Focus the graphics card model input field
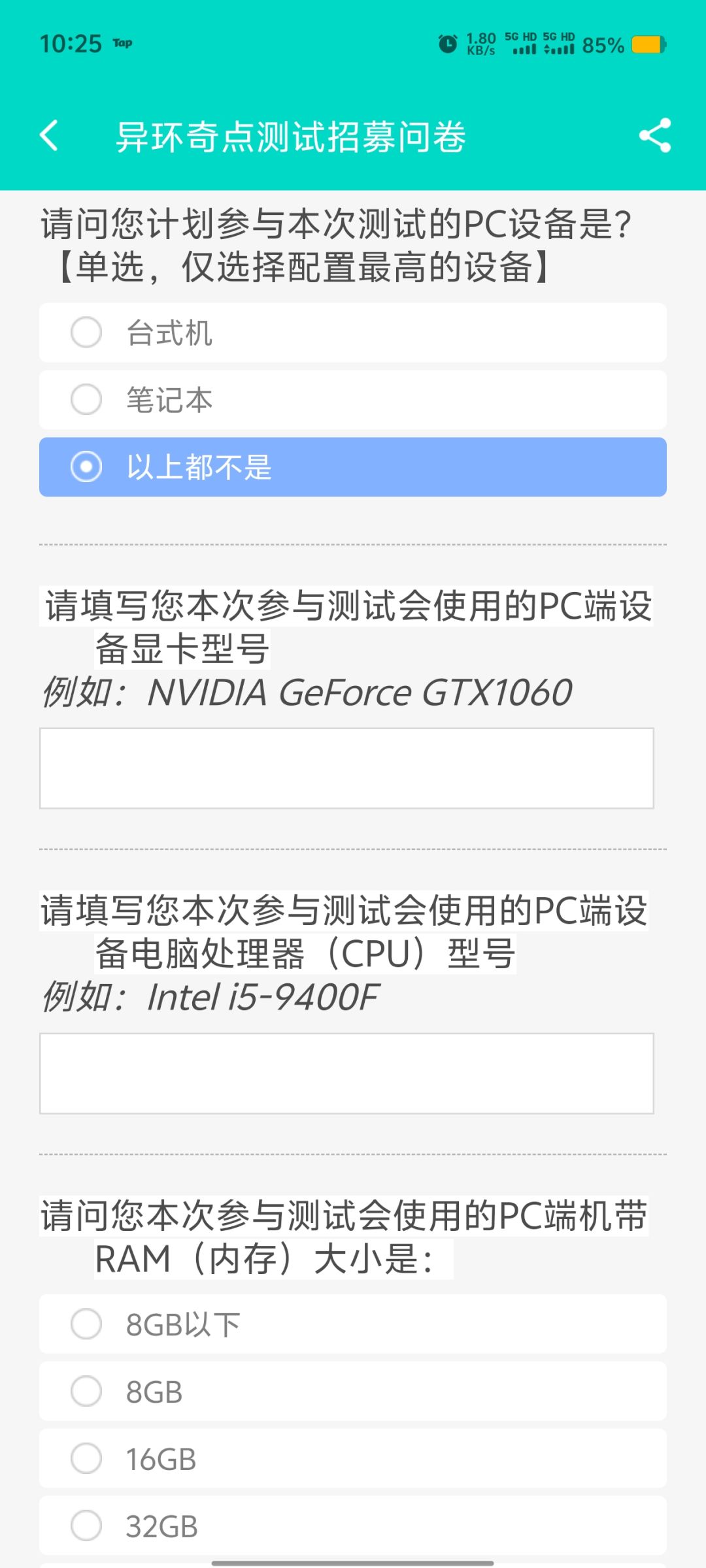The height and width of the screenshot is (1568, 706). [346, 768]
